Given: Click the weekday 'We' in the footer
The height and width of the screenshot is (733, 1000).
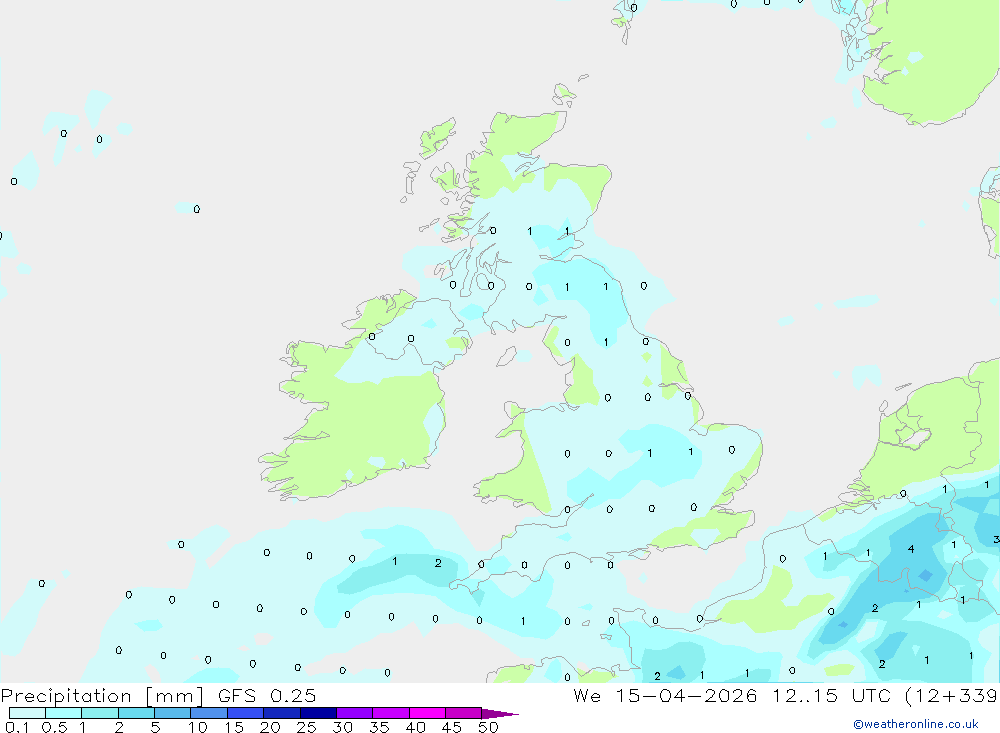Looking at the screenshot, I should click(587, 696).
